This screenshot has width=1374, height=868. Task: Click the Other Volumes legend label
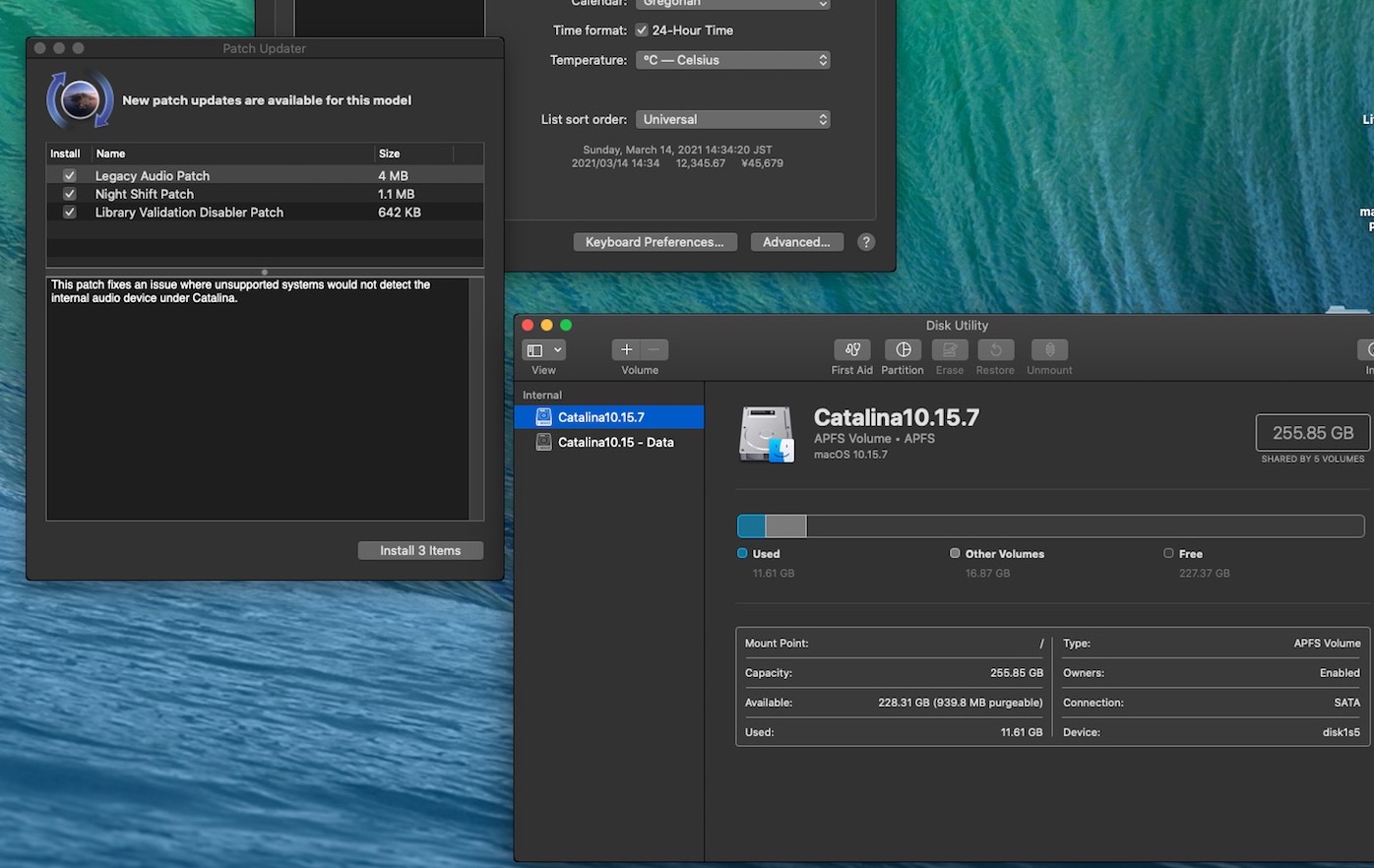(x=1004, y=554)
